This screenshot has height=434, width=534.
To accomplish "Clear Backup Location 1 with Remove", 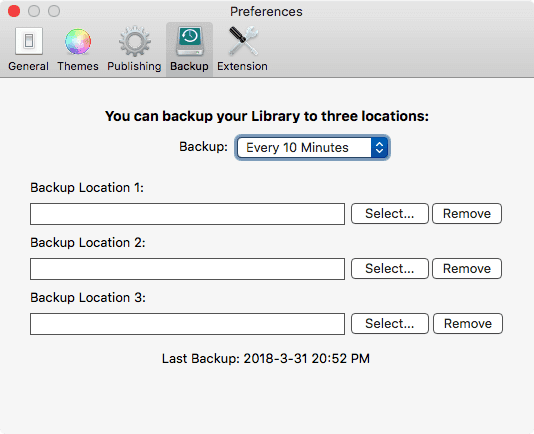I will (x=467, y=214).
